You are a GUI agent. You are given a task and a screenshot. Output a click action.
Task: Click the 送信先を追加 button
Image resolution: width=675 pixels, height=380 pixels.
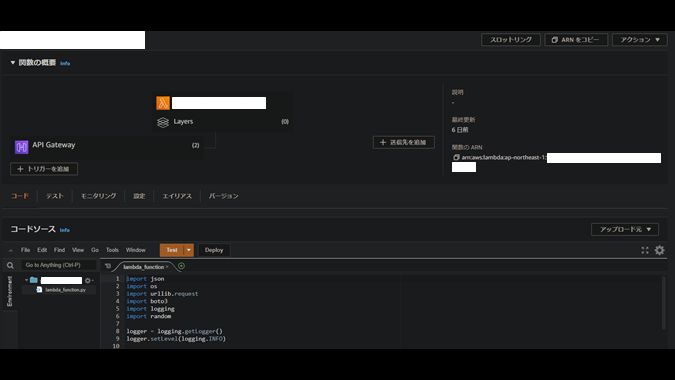[x=403, y=142]
